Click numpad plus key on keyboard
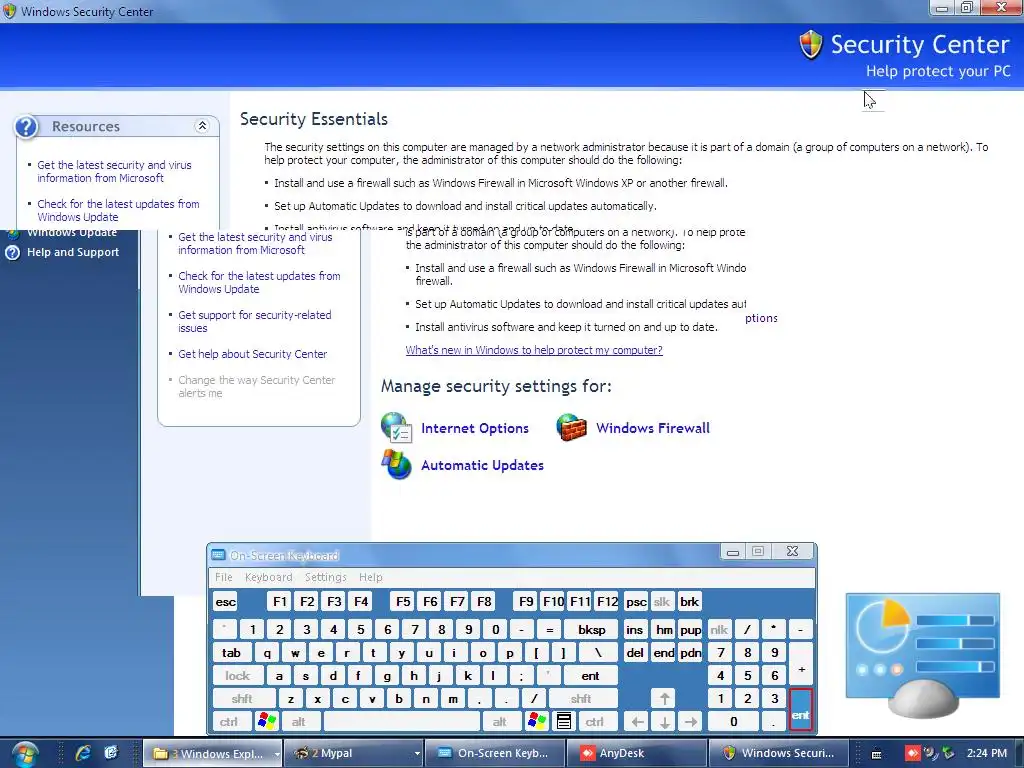 tap(801, 664)
